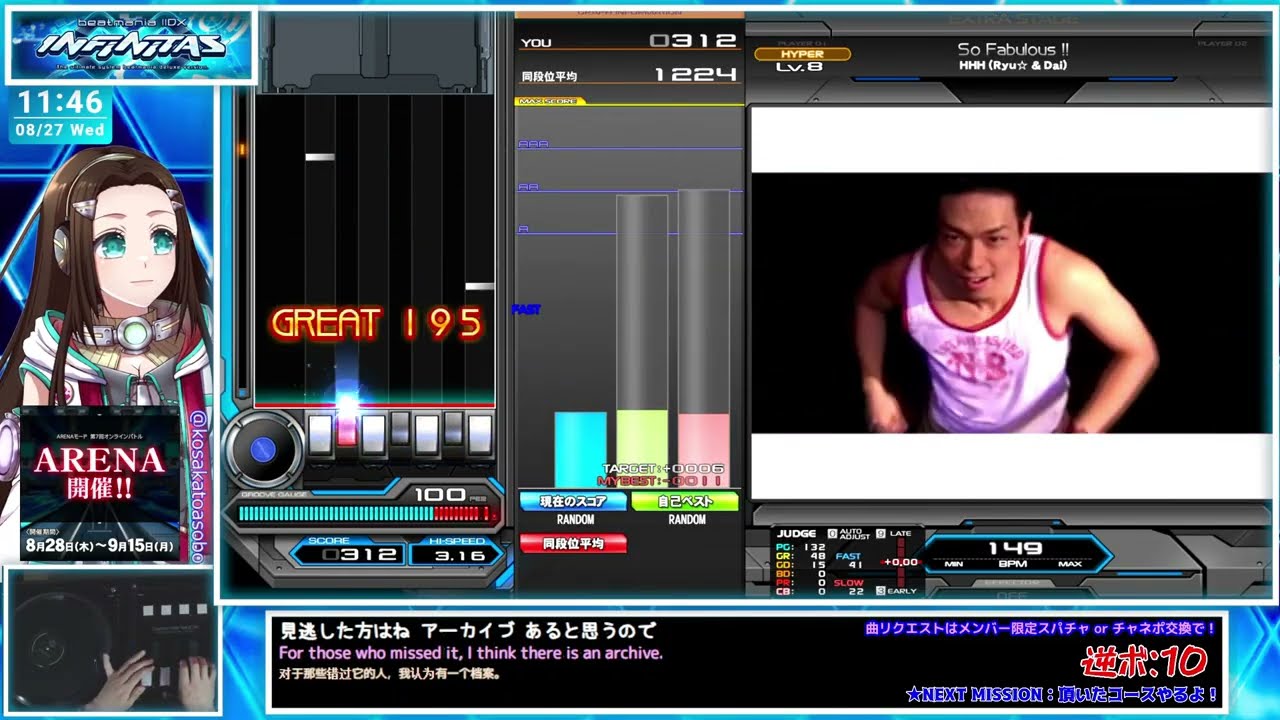Image resolution: width=1280 pixels, height=720 pixels.
Task: Click the turntable scratch disc icon
Action: click(x=262, y=449)
